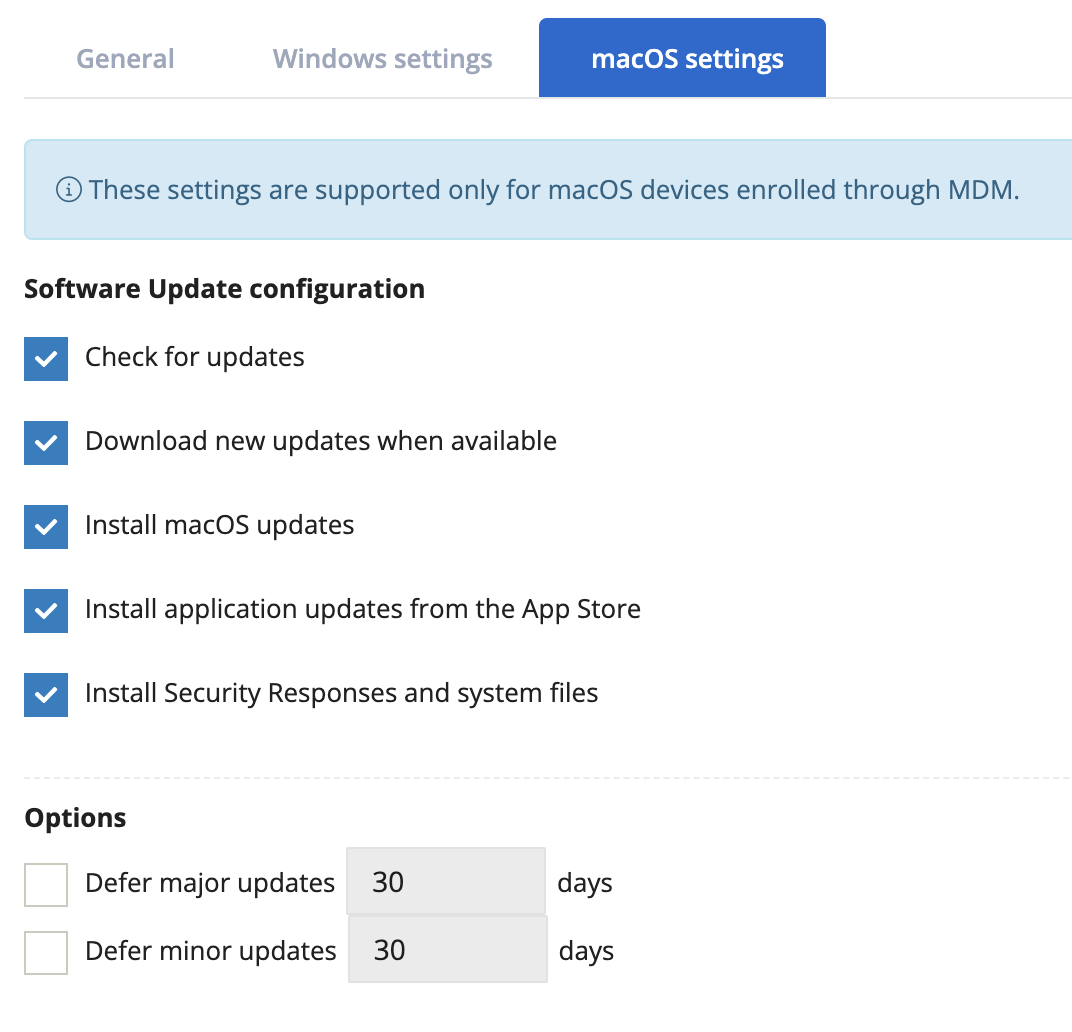Click the Install macOS updates label text
The height and width of the screenshot is (1032, 1072).
coord(219,525)
